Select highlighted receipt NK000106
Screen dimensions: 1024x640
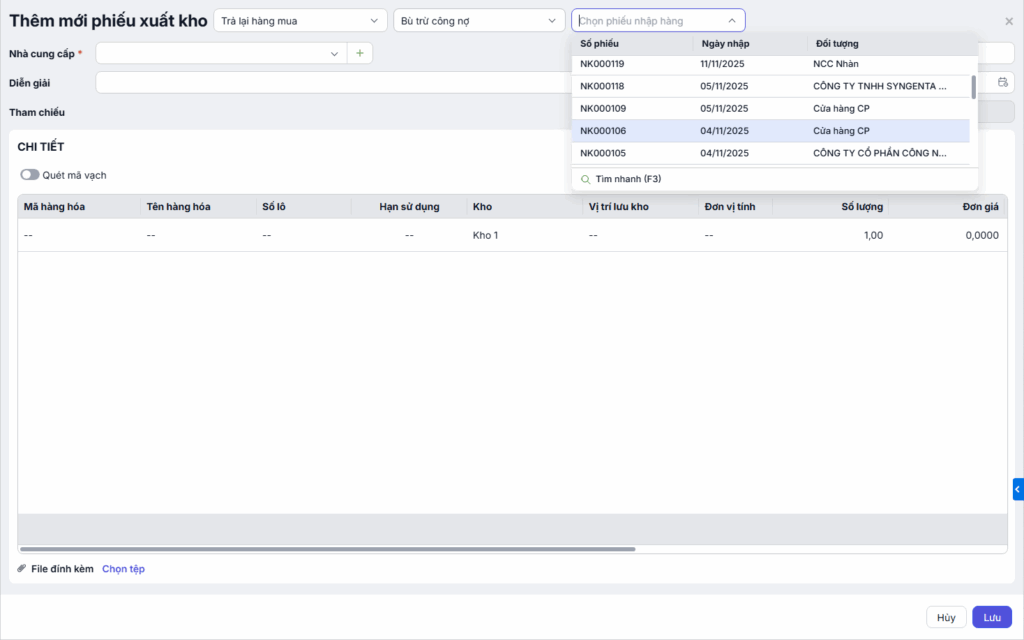pos(771,131)
